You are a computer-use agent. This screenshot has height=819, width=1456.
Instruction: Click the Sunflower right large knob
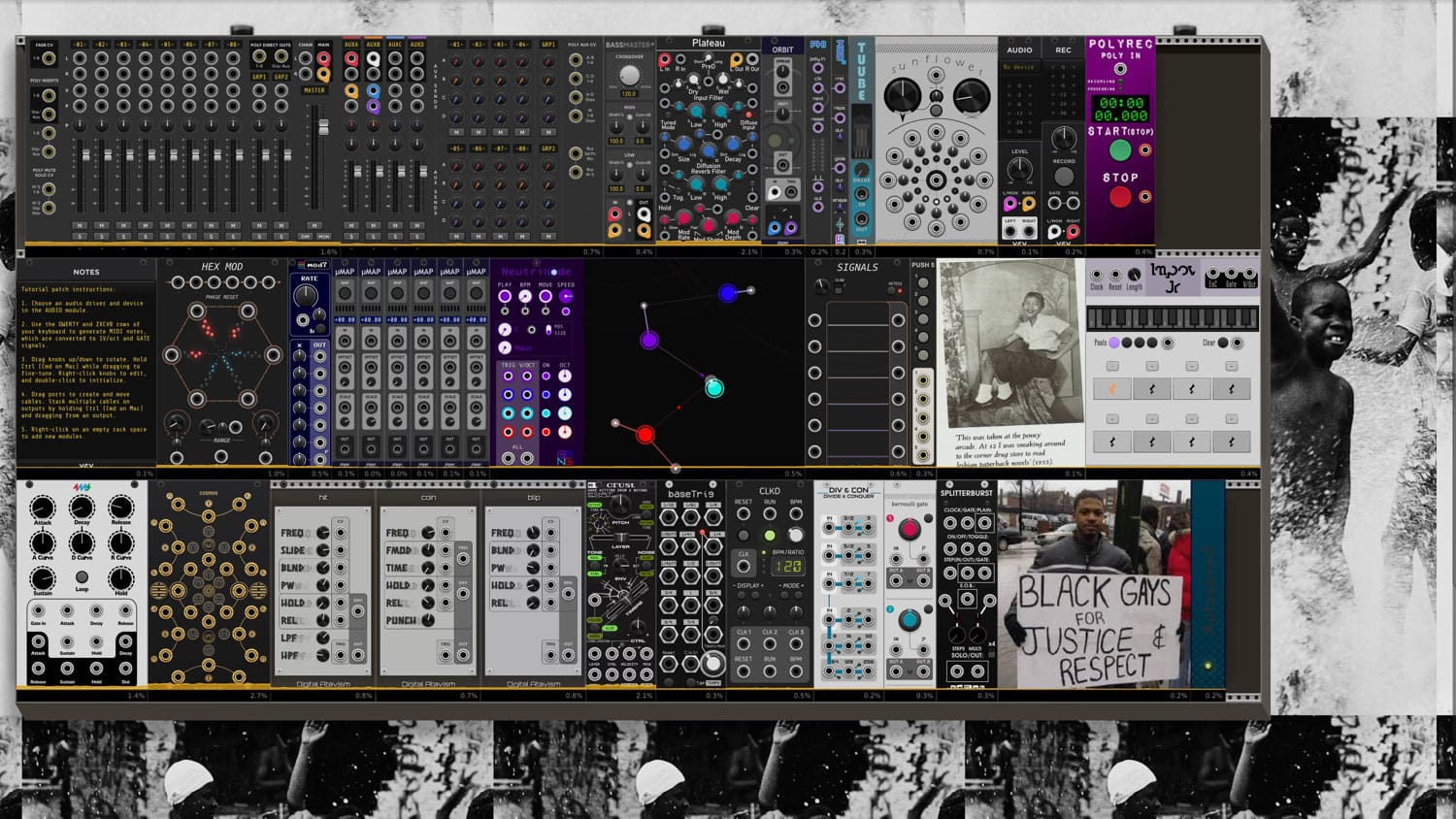tap(971, 94)
